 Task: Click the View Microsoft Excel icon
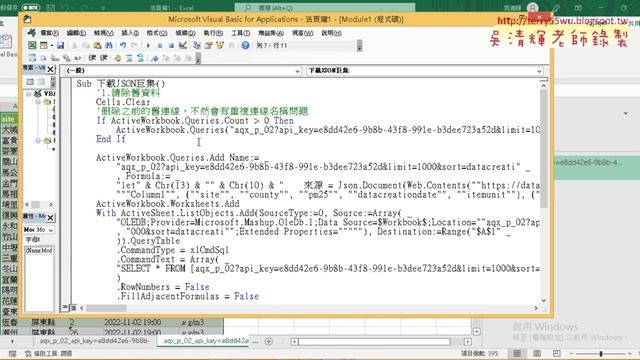(32, 45)
